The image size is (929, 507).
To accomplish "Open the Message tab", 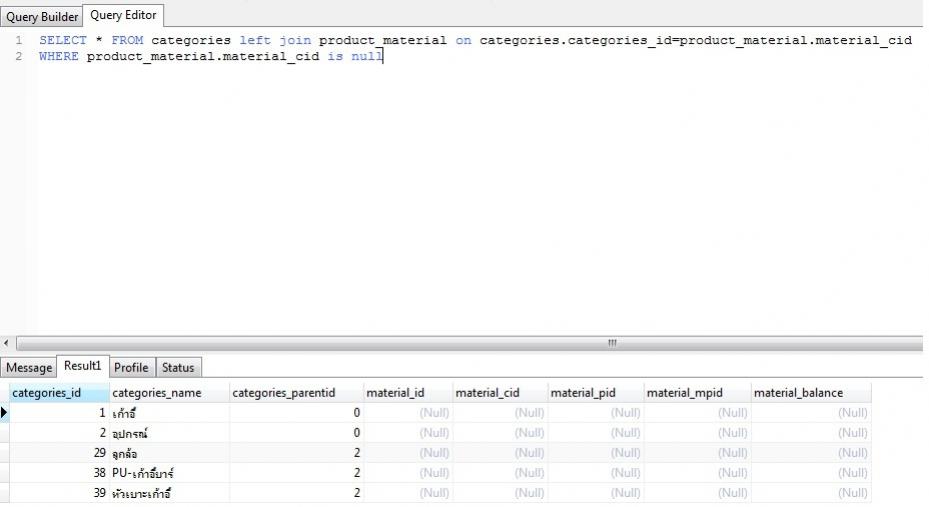I will tap(28, 368).
